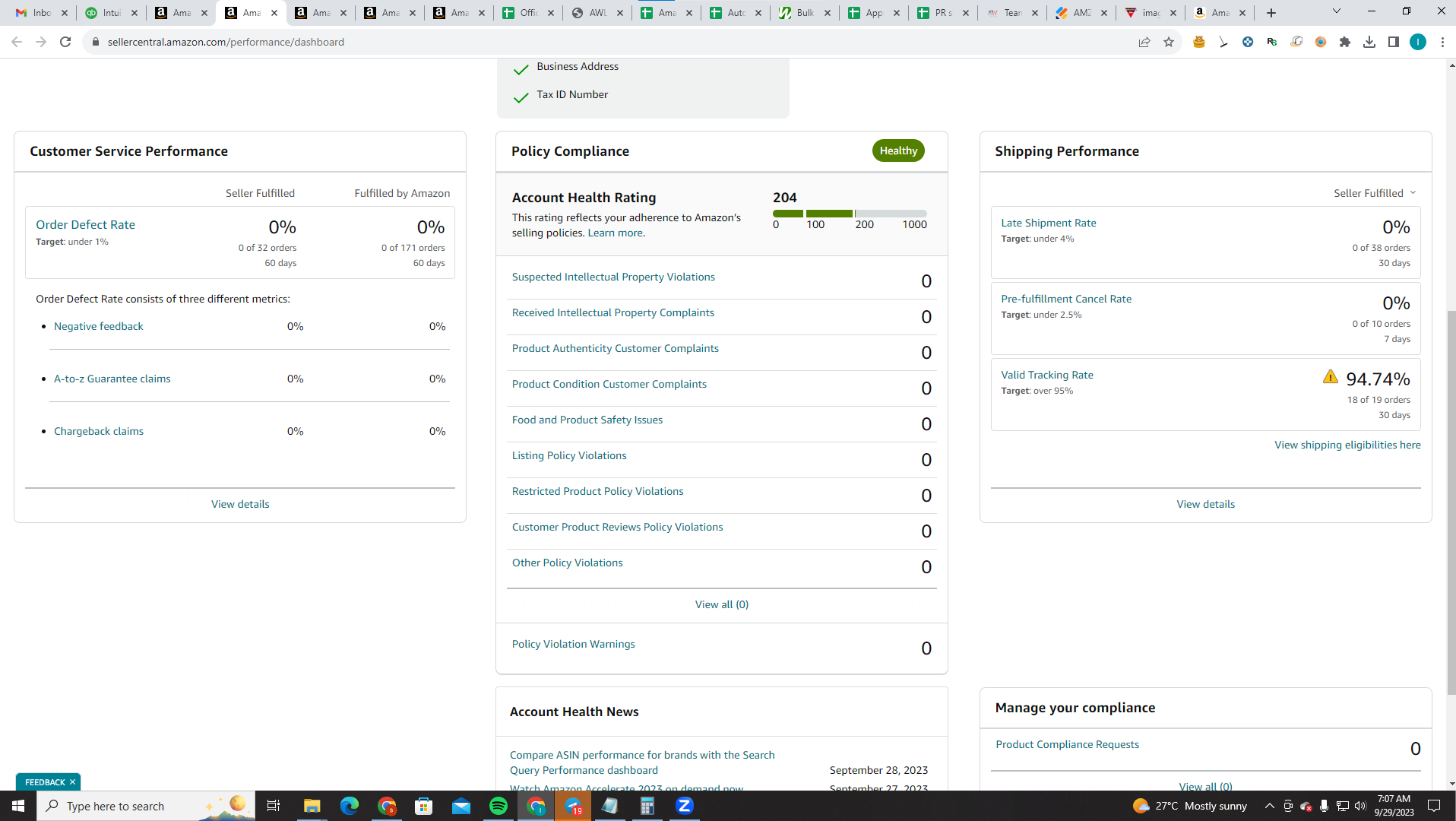Screen dimensions: 1456x821
Task: Toggle the browser side panel icon
Action: click(x=1394, y=42)
